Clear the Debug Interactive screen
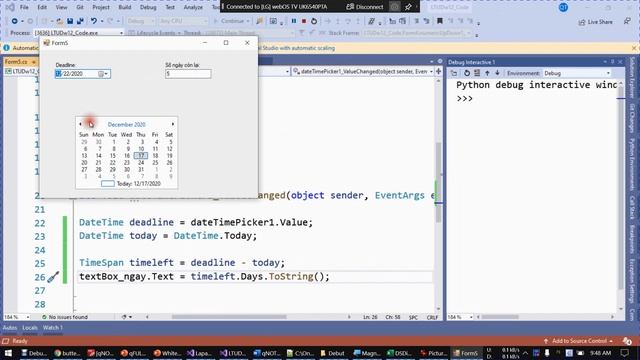 tap(477, 73)
